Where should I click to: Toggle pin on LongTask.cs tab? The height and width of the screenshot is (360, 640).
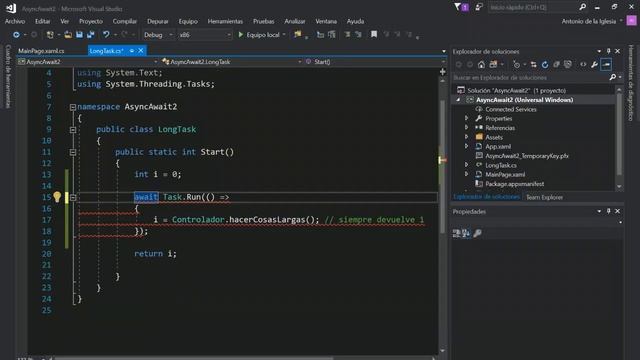click(132, 51)
